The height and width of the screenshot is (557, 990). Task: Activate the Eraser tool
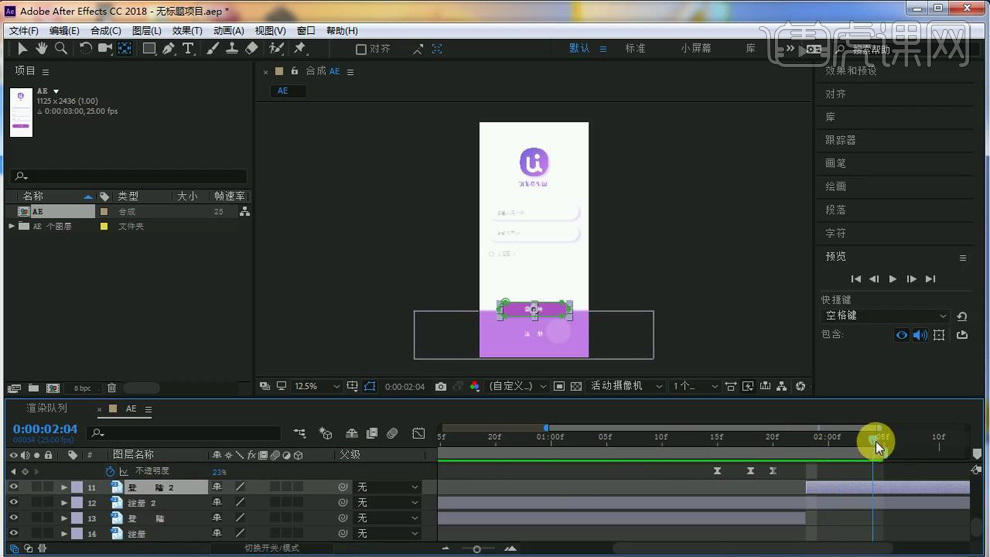click(251, 48)
